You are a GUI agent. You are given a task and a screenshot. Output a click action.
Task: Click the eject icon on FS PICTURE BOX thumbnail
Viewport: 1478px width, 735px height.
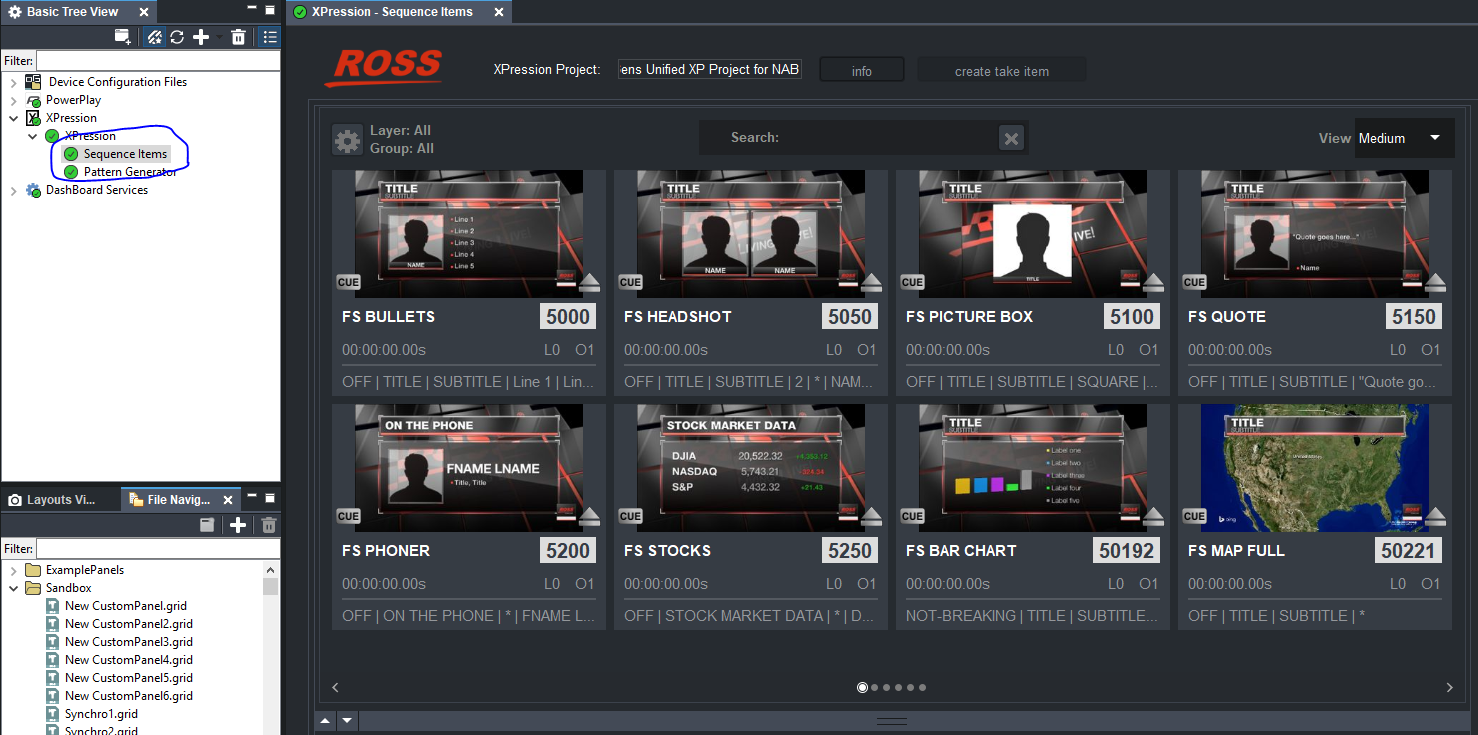1154,283
